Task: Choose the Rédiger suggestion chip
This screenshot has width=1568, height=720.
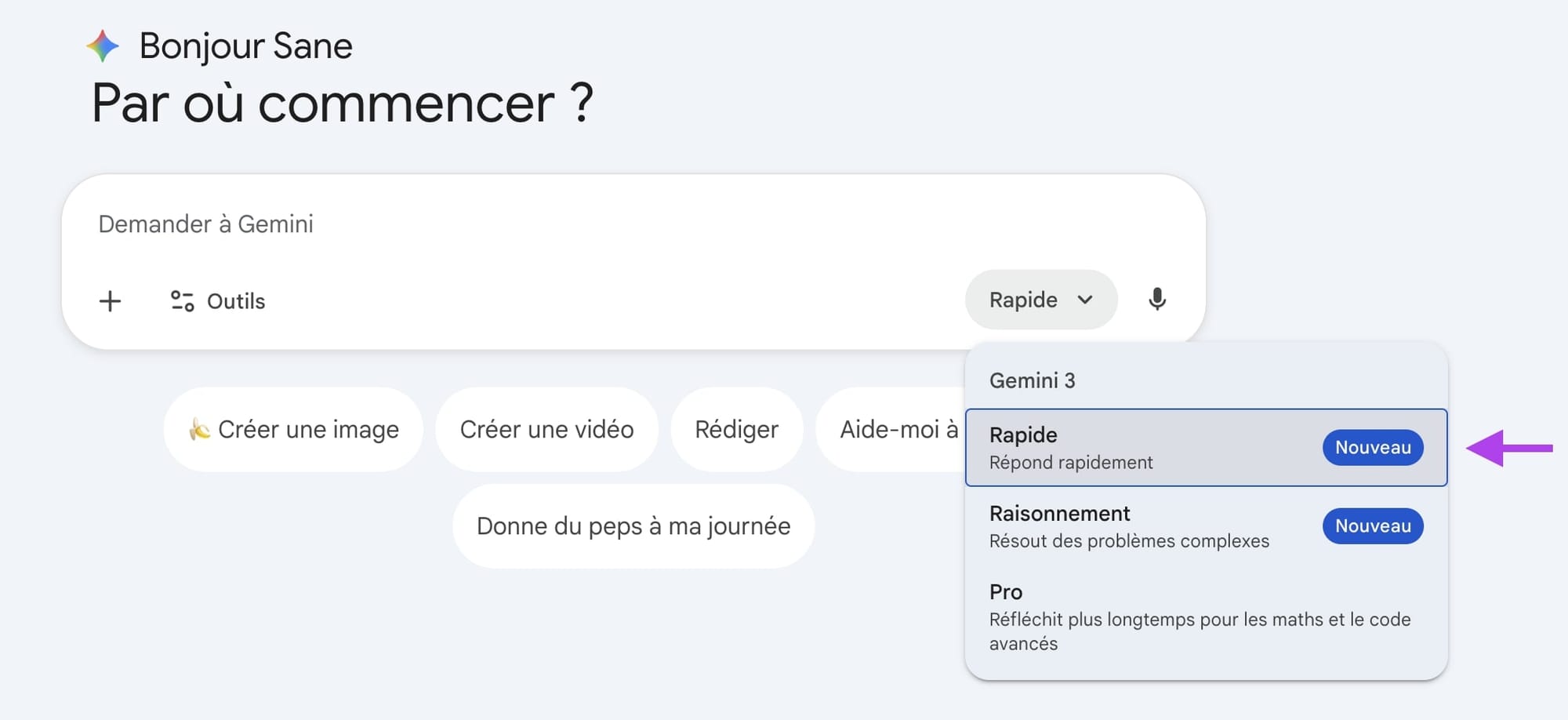Action: tap(736, 429)
